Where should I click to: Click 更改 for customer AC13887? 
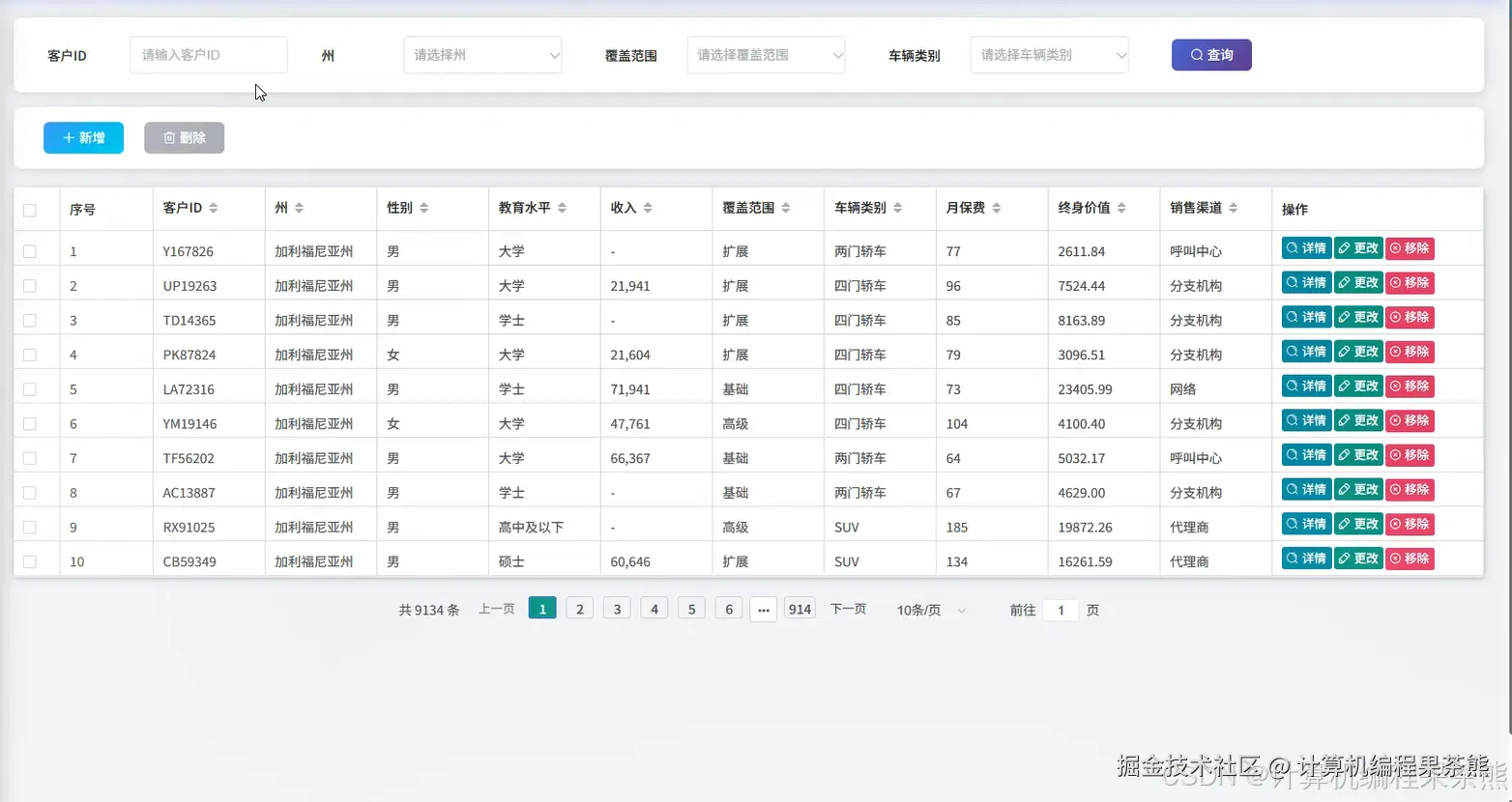click(x=1358, y=490)
